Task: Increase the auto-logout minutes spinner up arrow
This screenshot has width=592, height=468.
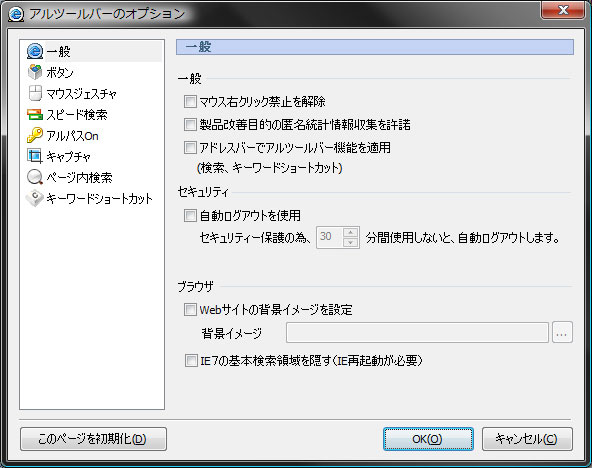Action: click(x=351, y=232)
